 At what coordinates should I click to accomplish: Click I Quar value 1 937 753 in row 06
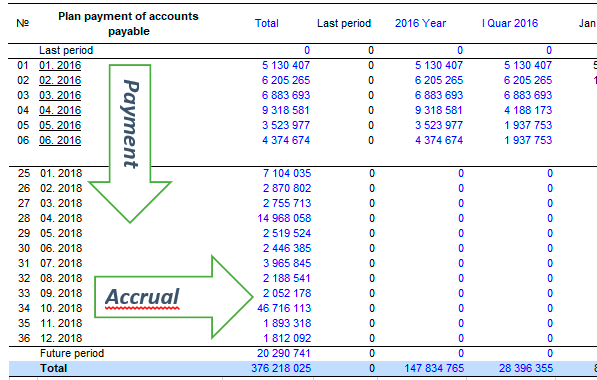528,141
